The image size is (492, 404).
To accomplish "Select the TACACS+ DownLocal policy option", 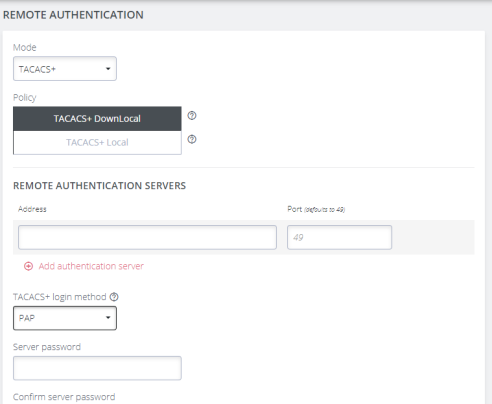I will 97,119.
